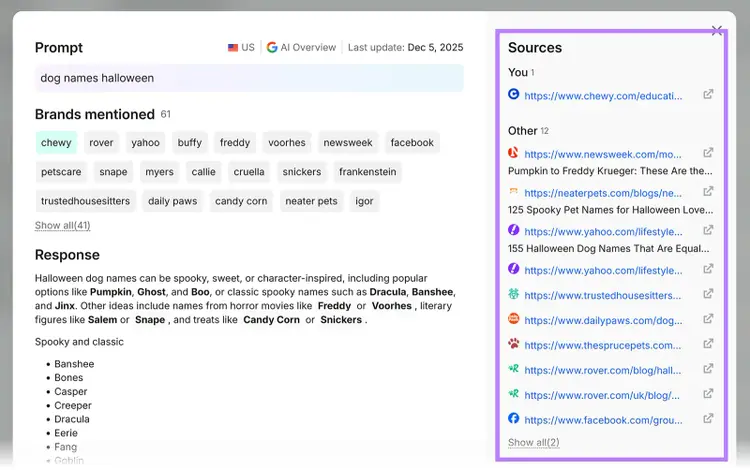Select the facebook brand tag
This screenshot has height=470, width=750.
point(412,142)
